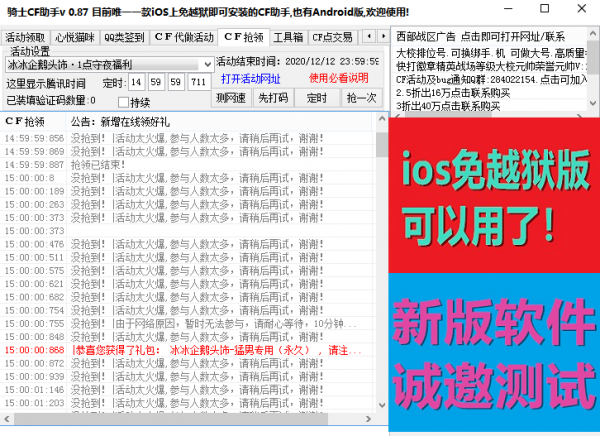600x436 pixels.
Task: Click the first timer field showing 59
Action: pyautogui.click(x=155, y=82)
